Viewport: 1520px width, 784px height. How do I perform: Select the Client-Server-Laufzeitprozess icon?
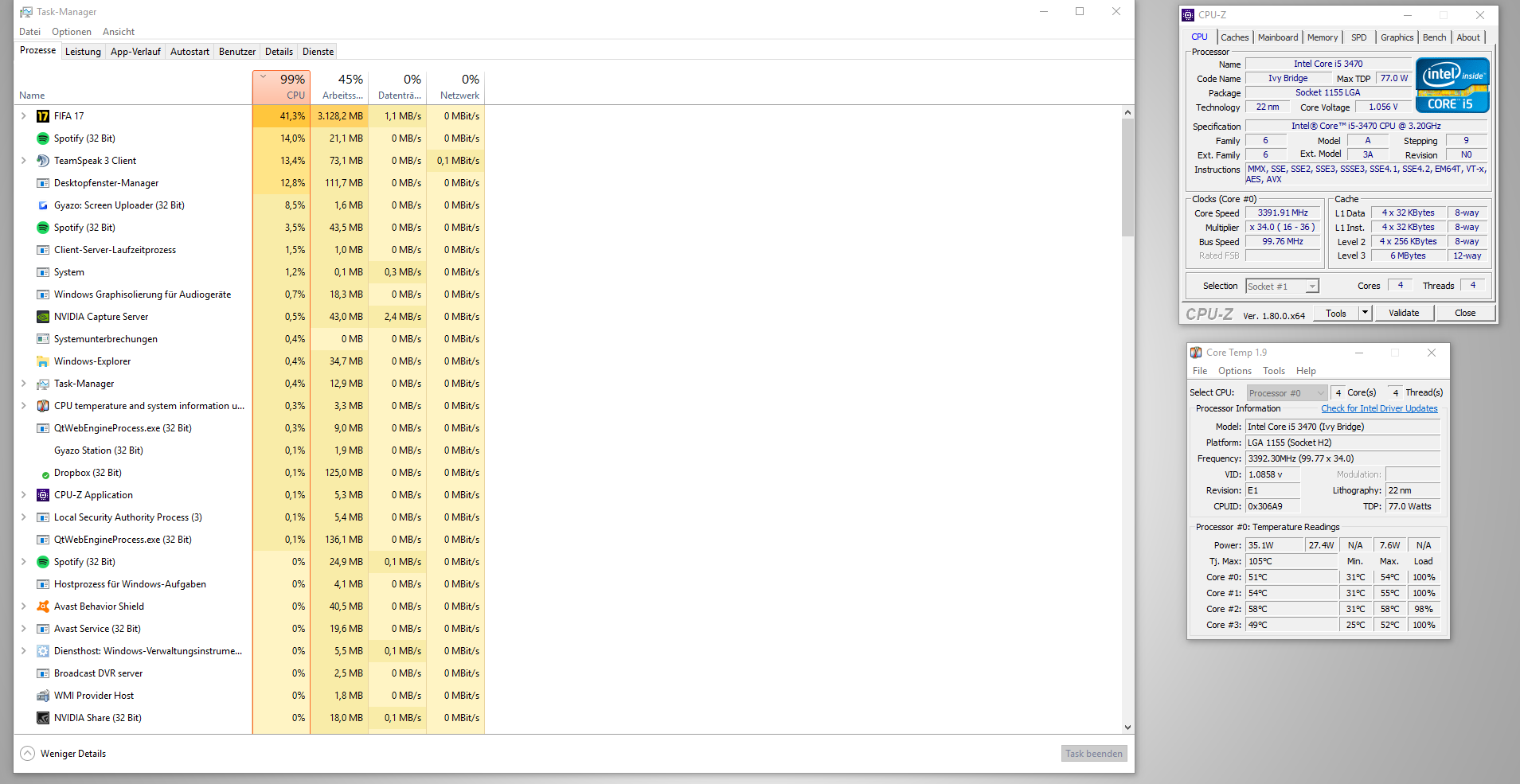[43, 250]
